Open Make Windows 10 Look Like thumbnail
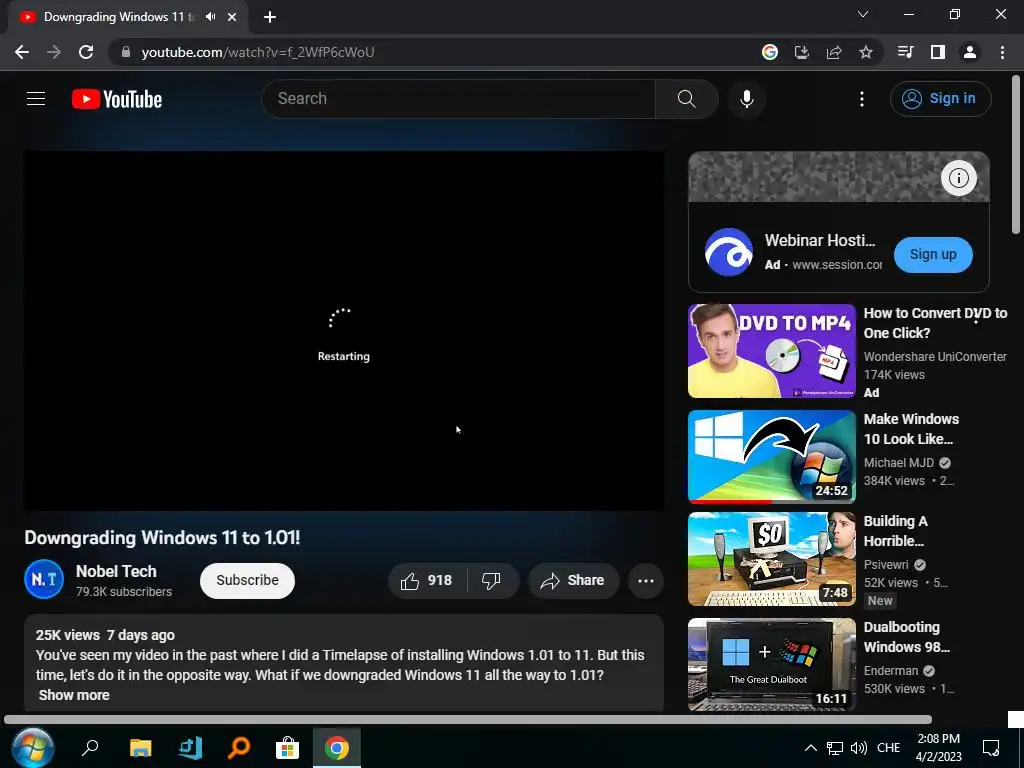Screen dimensions: 1024x768 coord(771,456)
